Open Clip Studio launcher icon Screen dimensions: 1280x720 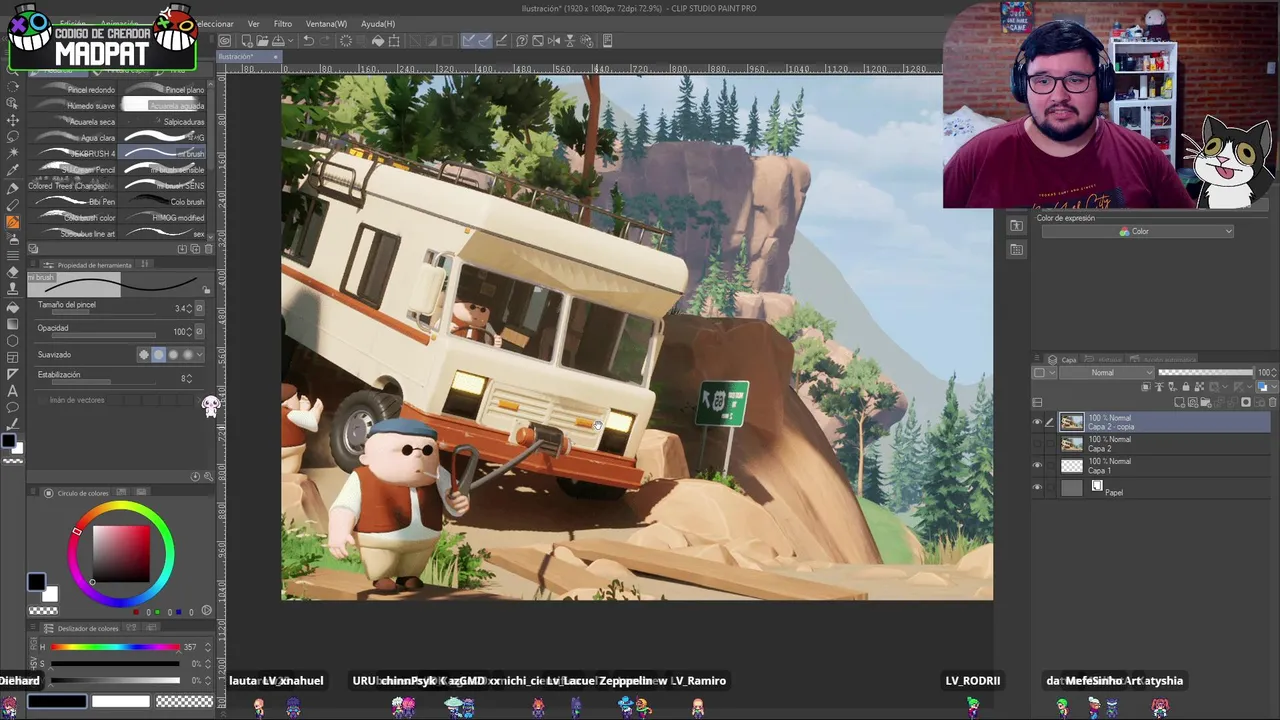click(x=225, y=40)
